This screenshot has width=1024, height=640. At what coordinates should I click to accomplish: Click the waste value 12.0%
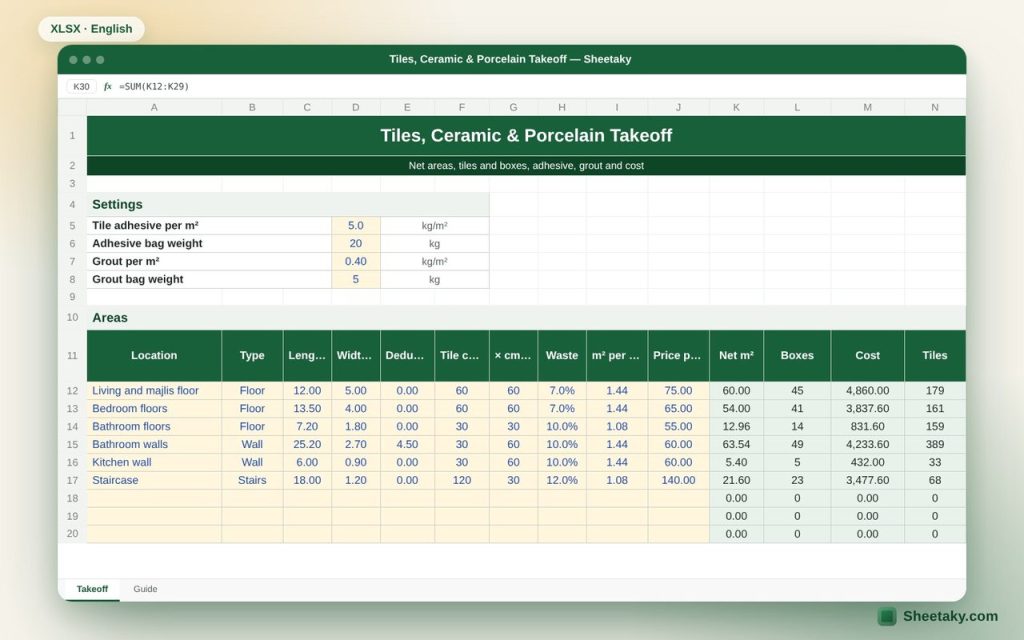(x=562, y=480)
